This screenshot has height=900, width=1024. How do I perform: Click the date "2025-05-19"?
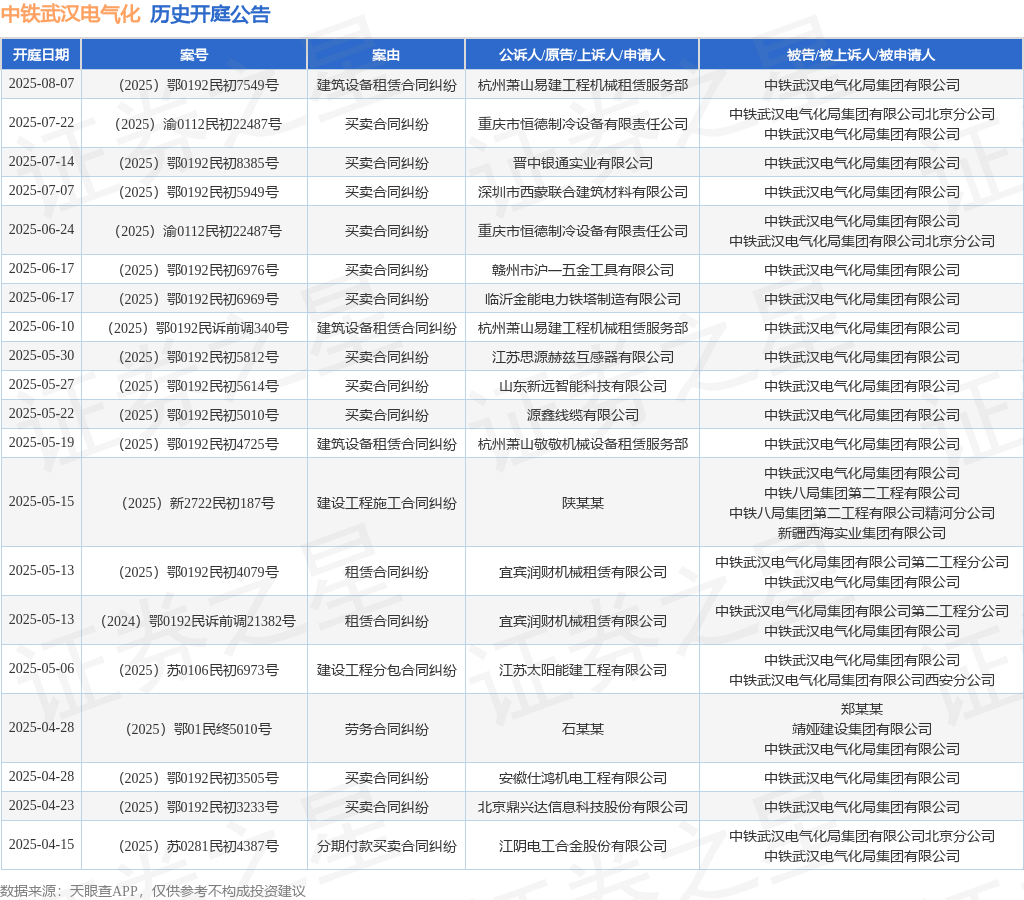pyautogui.click(x=41, y=443)
